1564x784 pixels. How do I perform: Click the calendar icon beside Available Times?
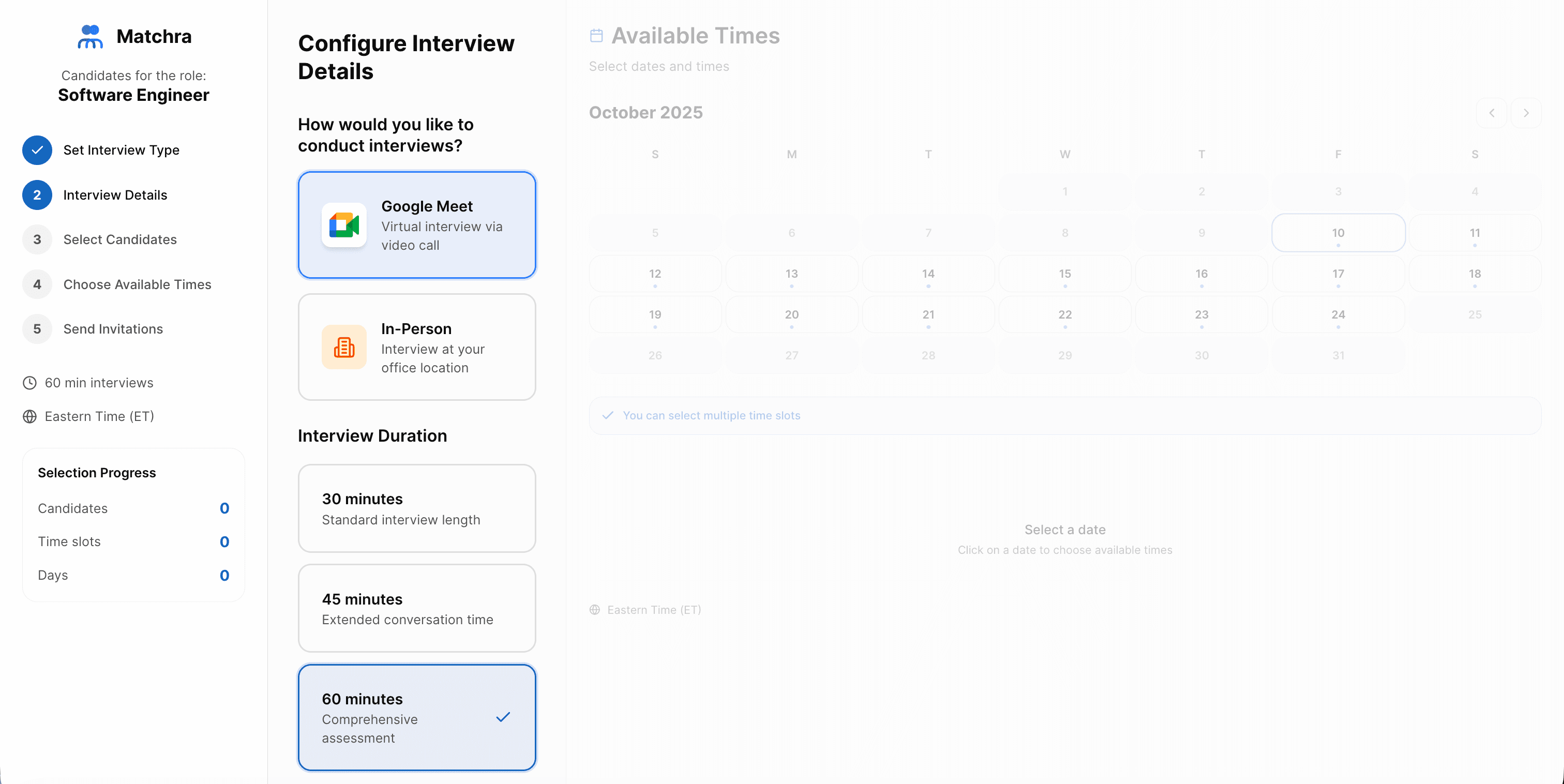click(596, 36)
